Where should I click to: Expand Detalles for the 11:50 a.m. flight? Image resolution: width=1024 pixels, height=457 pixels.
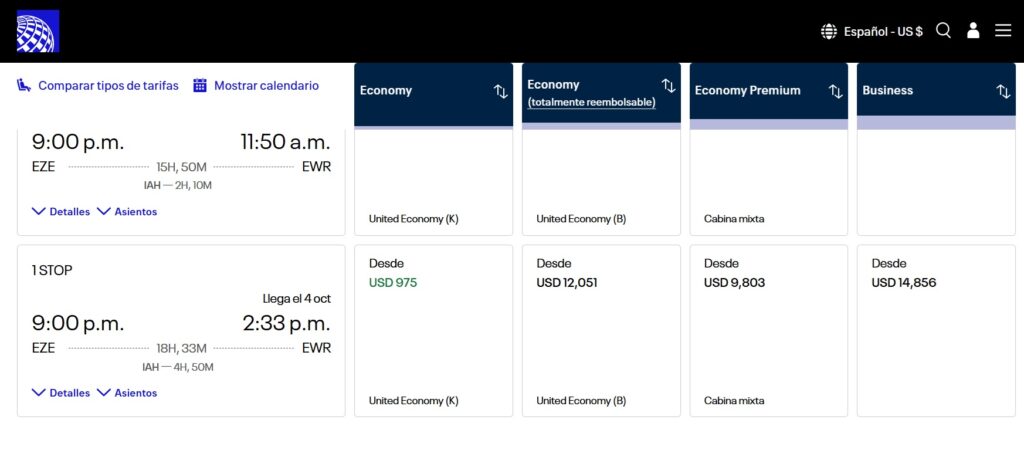pos(61,212)
